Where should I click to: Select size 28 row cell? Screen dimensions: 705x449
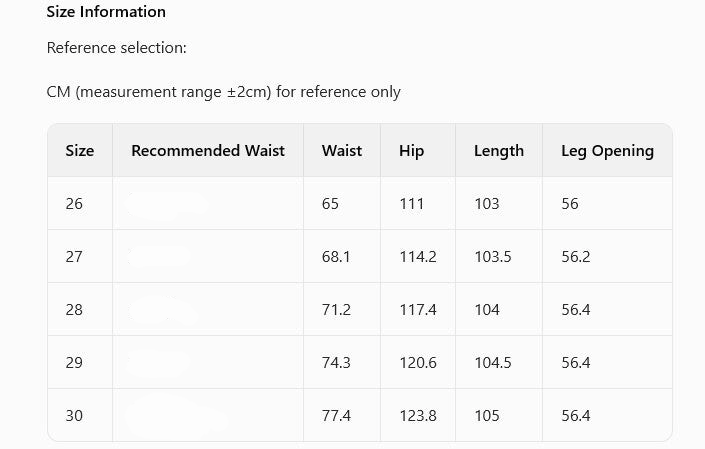pos(74,310)
